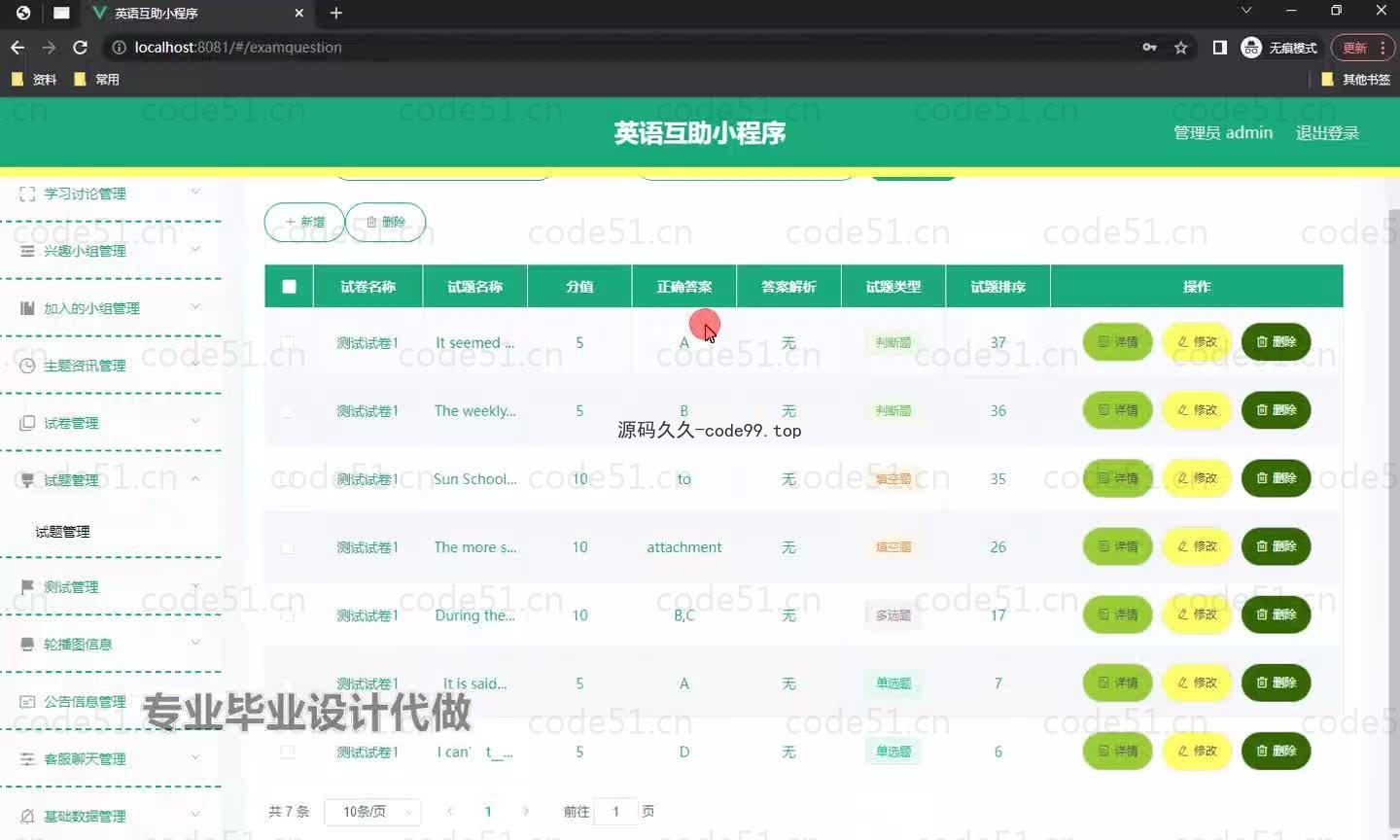
Task: Check the row for Sun School... question
Action: (x=287, y=479)
